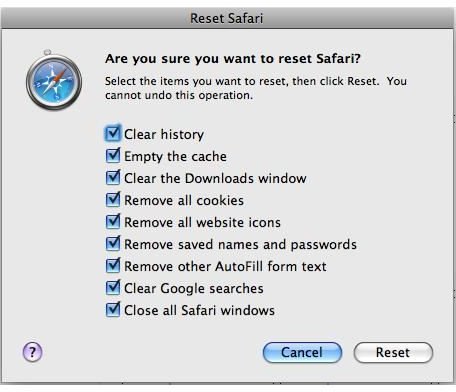
Task: Click the Cancel button
Action: point(302,352)
